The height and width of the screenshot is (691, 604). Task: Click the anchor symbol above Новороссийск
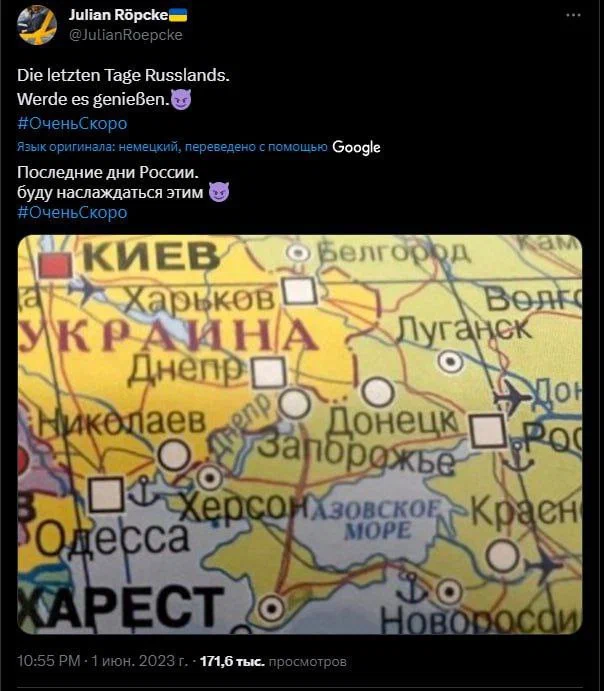(x=411, y=587)
